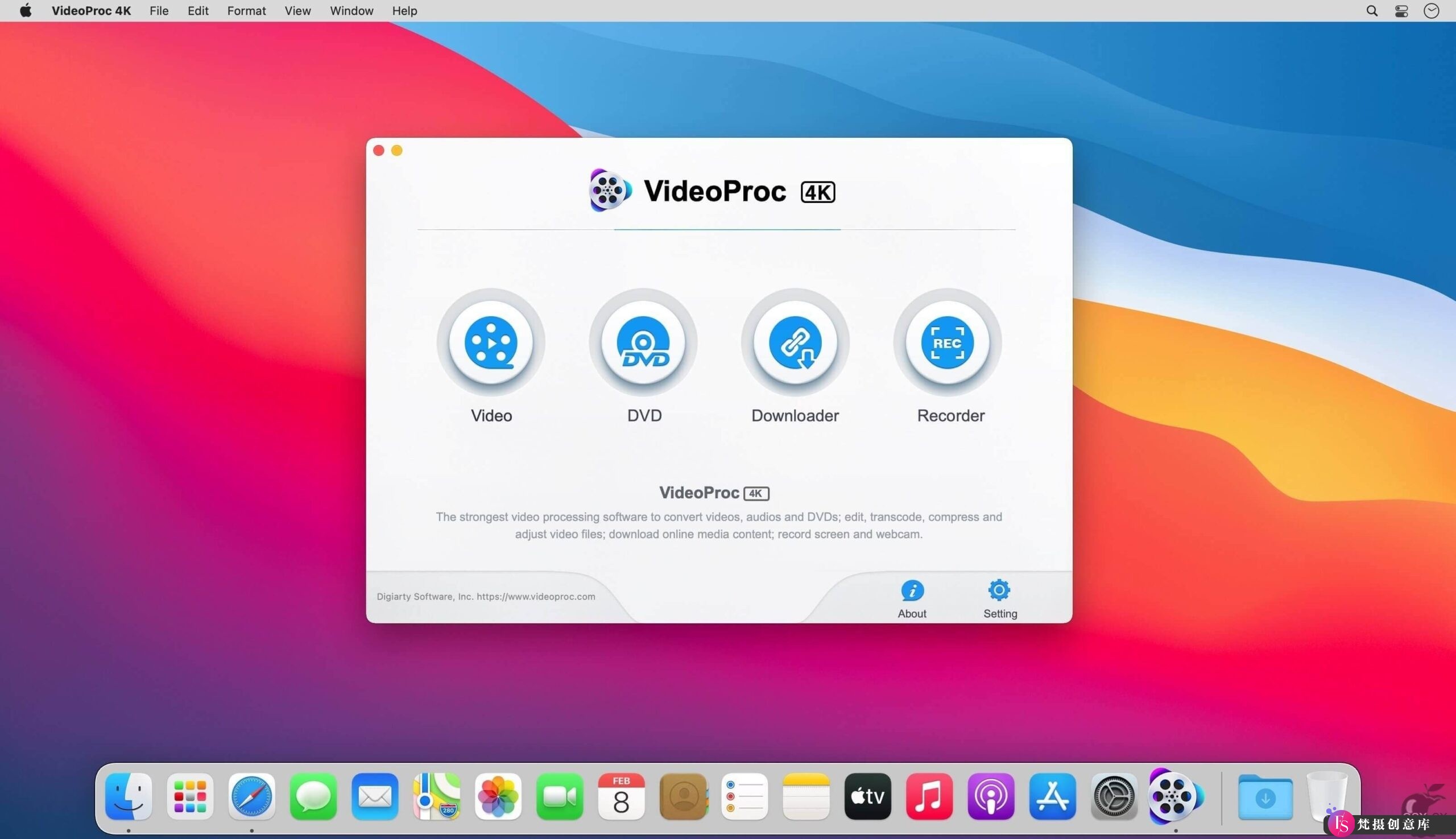Toggle macOS Spotlight search
The height and width of the screenshot is (839, 1456).
click(x=1371, y=11)
